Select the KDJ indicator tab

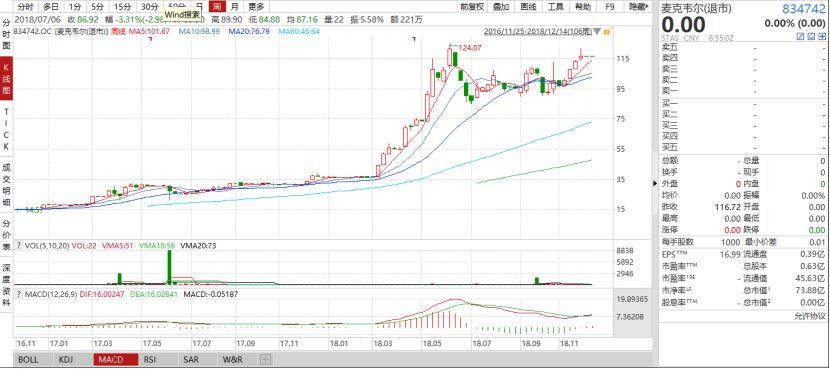[66, 359]
